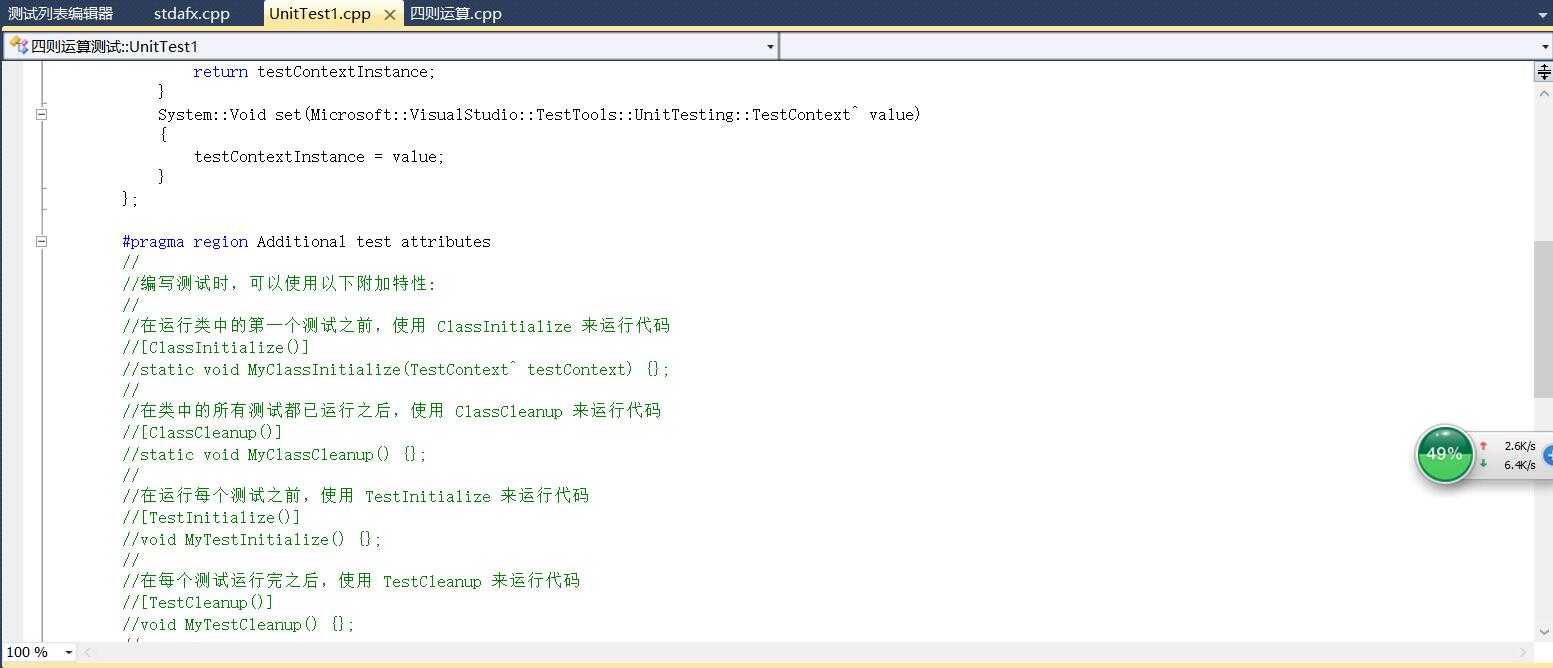The width and height of the screenshot is (1553, 668).
Task: Click the "System::Void set" declaration line
Action: tap(539, 114)
